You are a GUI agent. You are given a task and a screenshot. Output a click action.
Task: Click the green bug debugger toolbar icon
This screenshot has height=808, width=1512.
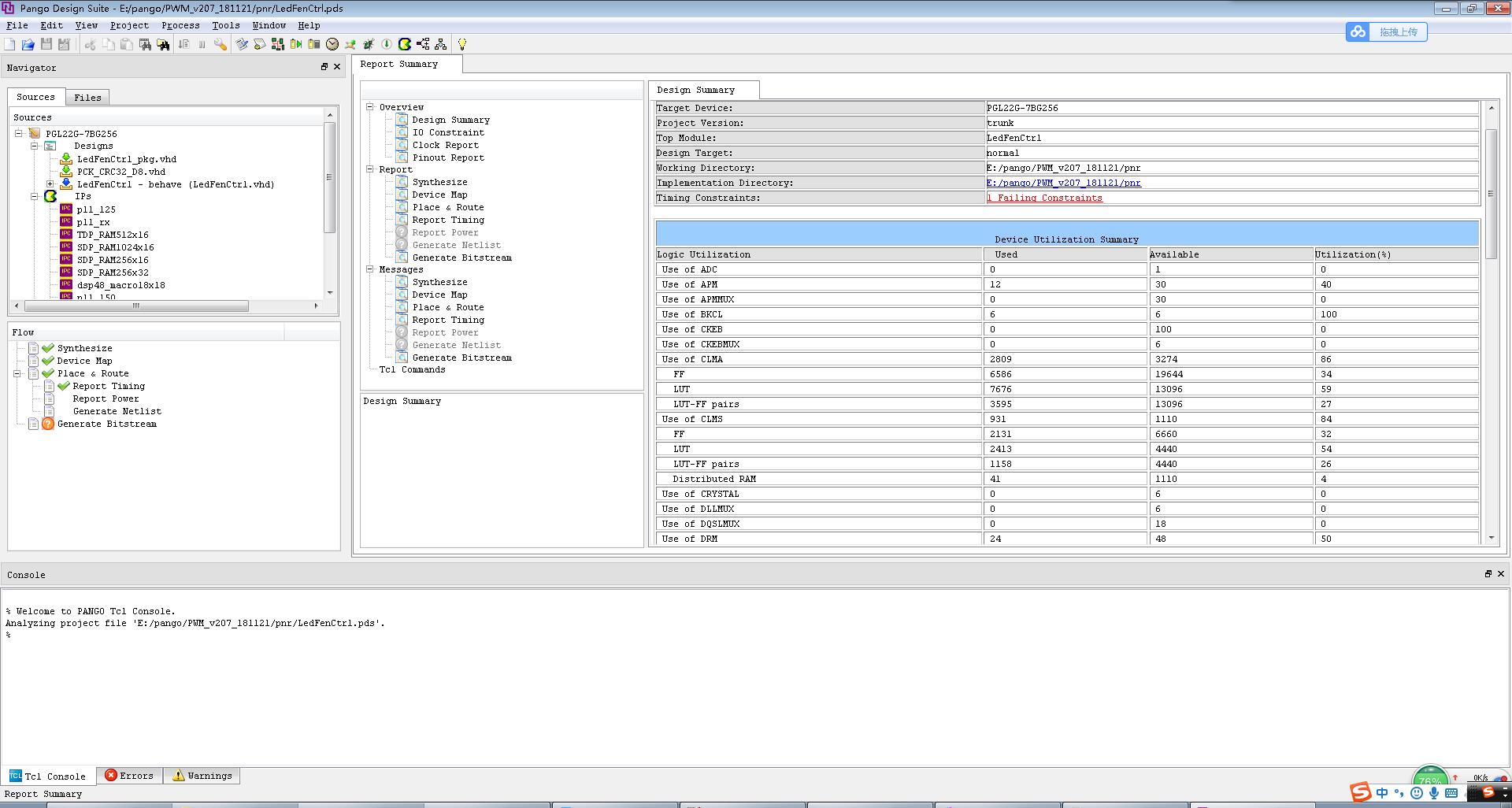pos(369,44)
